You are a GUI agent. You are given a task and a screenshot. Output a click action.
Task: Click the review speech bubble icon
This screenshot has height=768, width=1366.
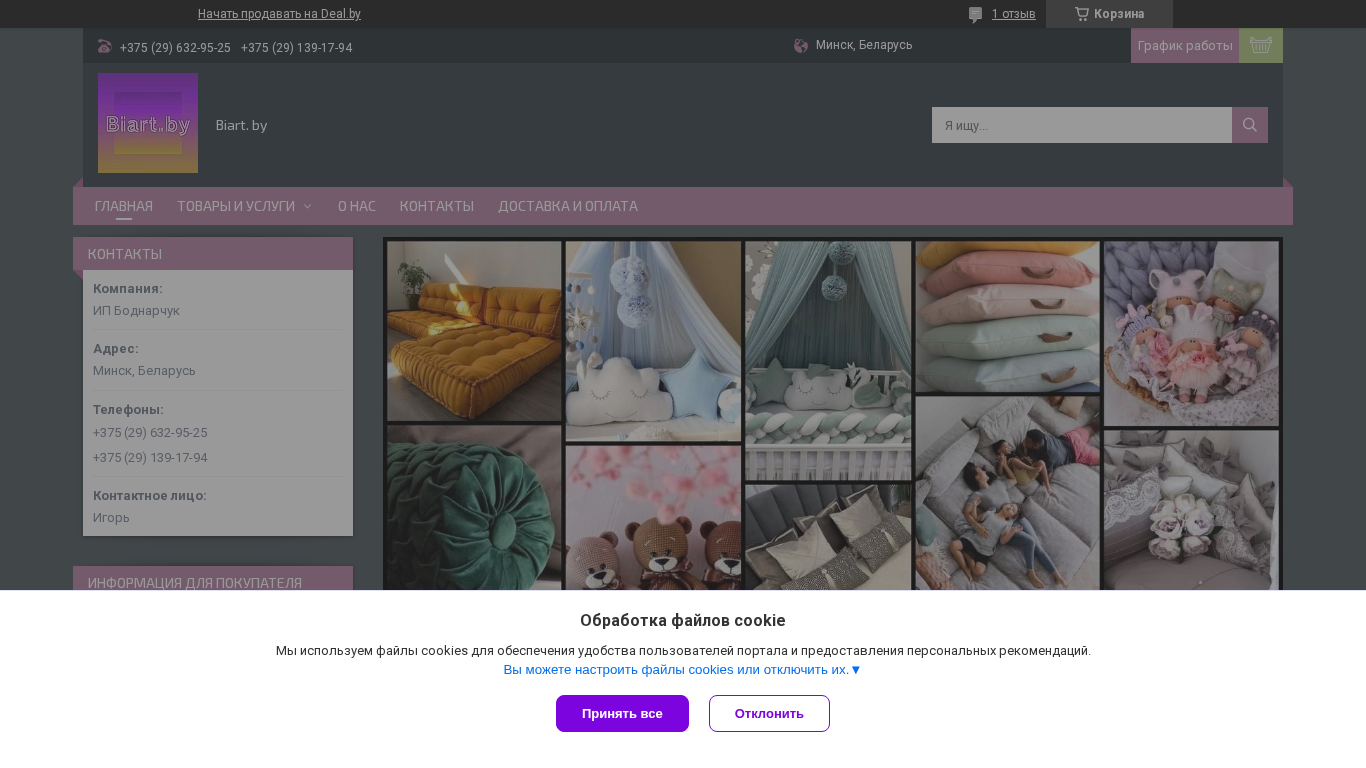(x=976, y=14)
